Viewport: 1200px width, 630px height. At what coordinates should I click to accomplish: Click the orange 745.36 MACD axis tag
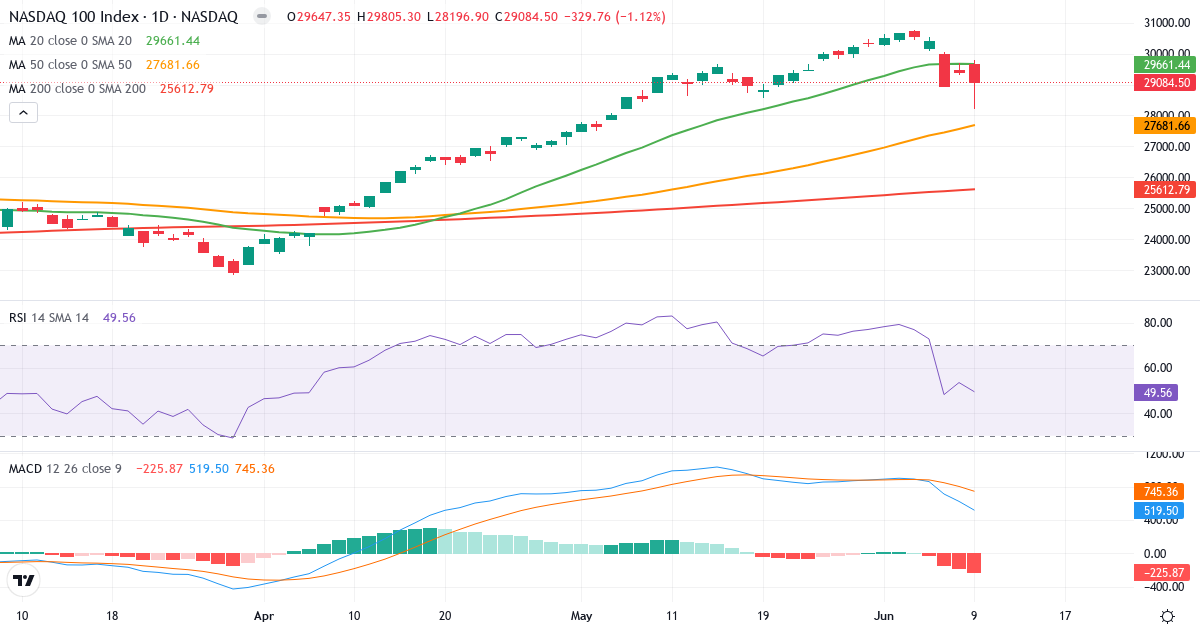click(x=1159, y=492)
